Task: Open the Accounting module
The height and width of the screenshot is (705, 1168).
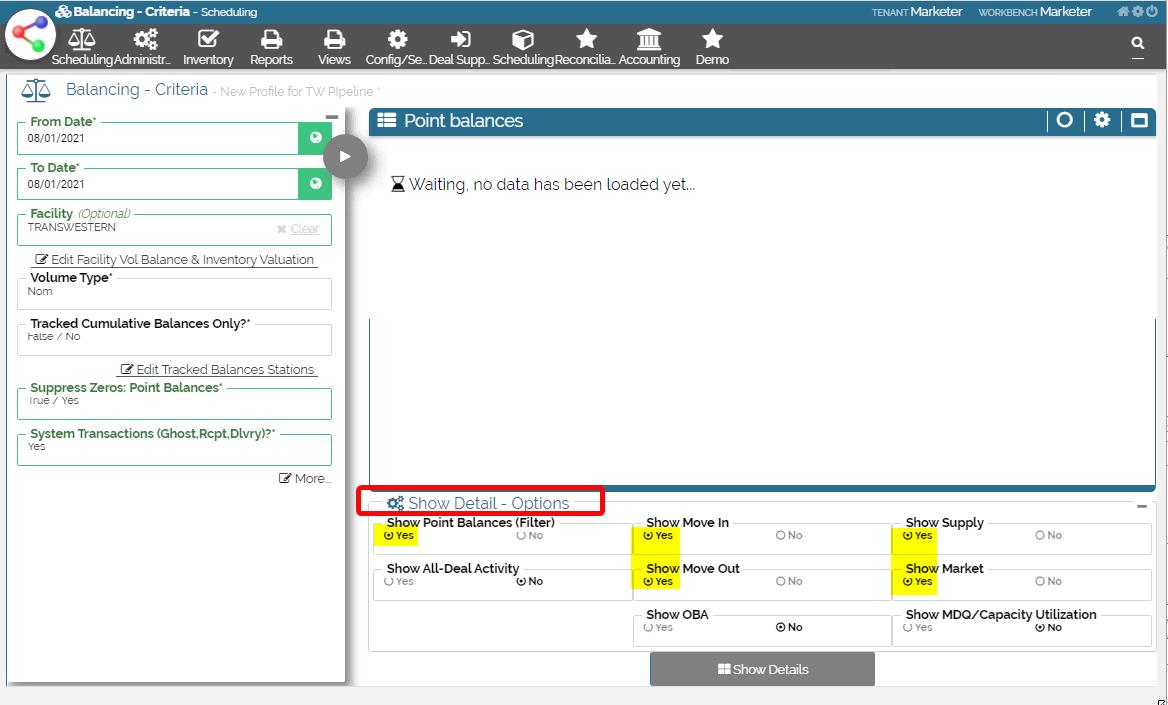Action: [x=649, y=47]
